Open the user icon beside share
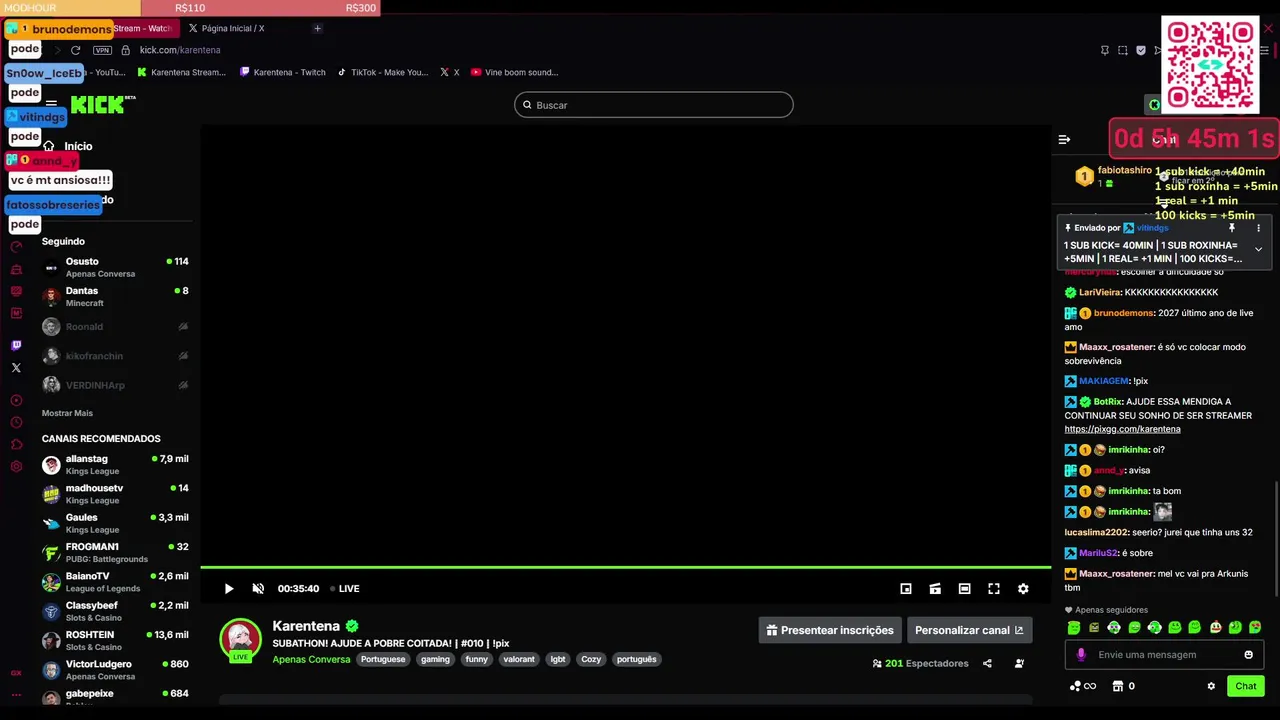Viewport: 1280px width, 720px height. [x=1019, y=663]
